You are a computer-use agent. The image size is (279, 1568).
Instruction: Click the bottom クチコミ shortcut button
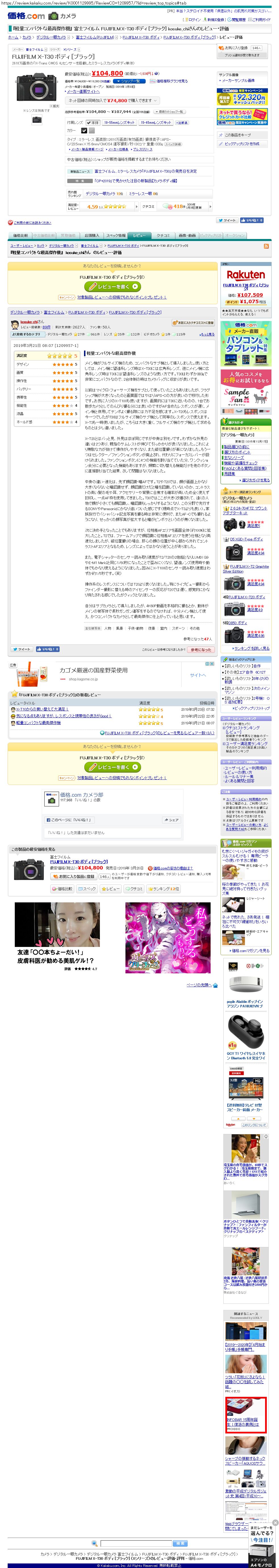point(134,889)
